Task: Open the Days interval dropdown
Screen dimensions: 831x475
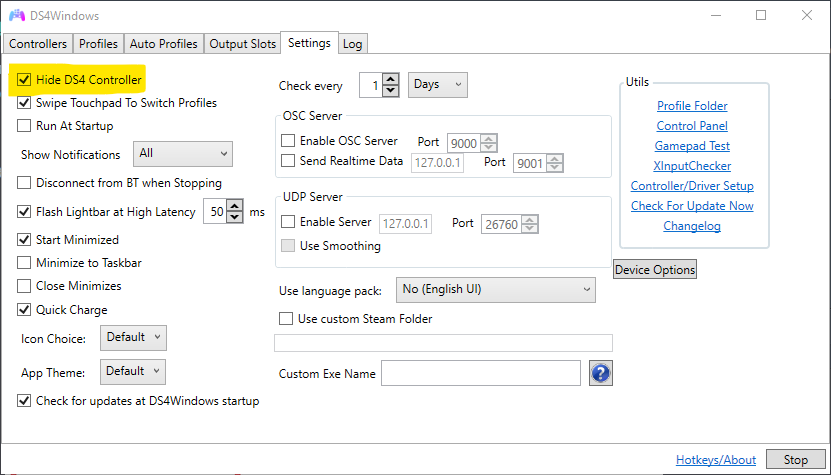Action: pyautogui.click(x=438, y=85)
